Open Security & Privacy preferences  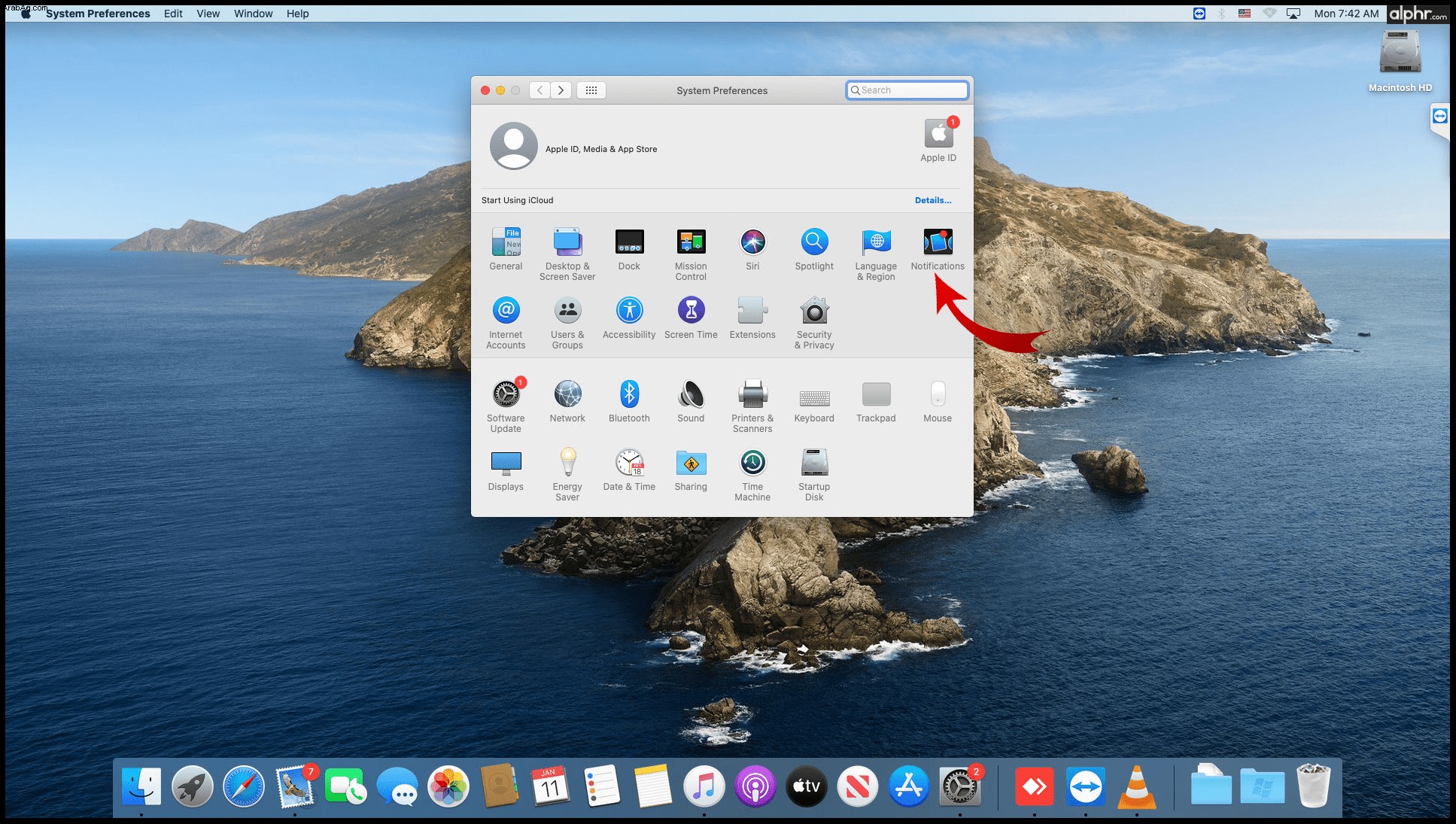[814, 323]
